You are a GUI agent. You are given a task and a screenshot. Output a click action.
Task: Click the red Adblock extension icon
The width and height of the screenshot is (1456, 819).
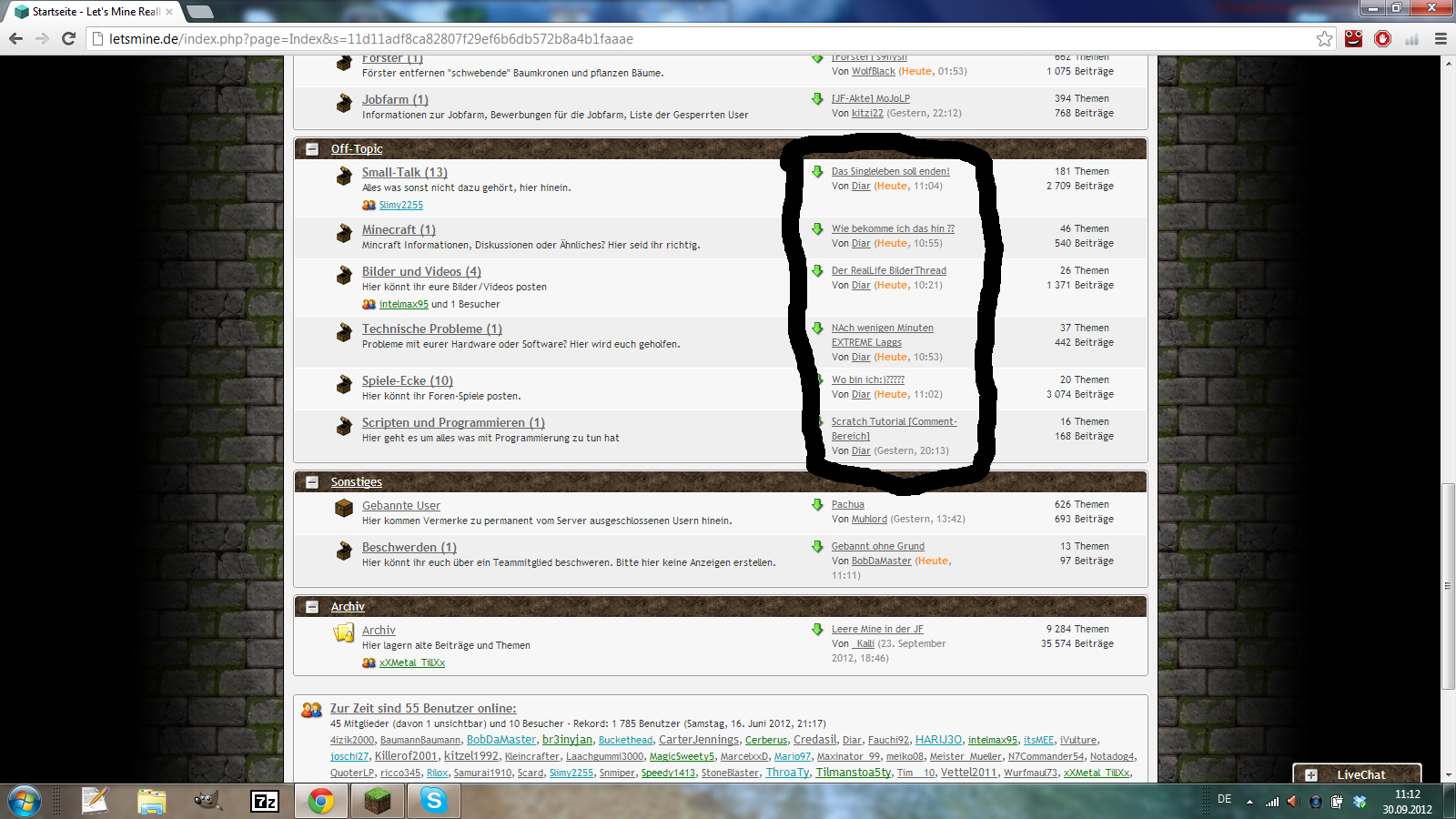pos(1382,38)
